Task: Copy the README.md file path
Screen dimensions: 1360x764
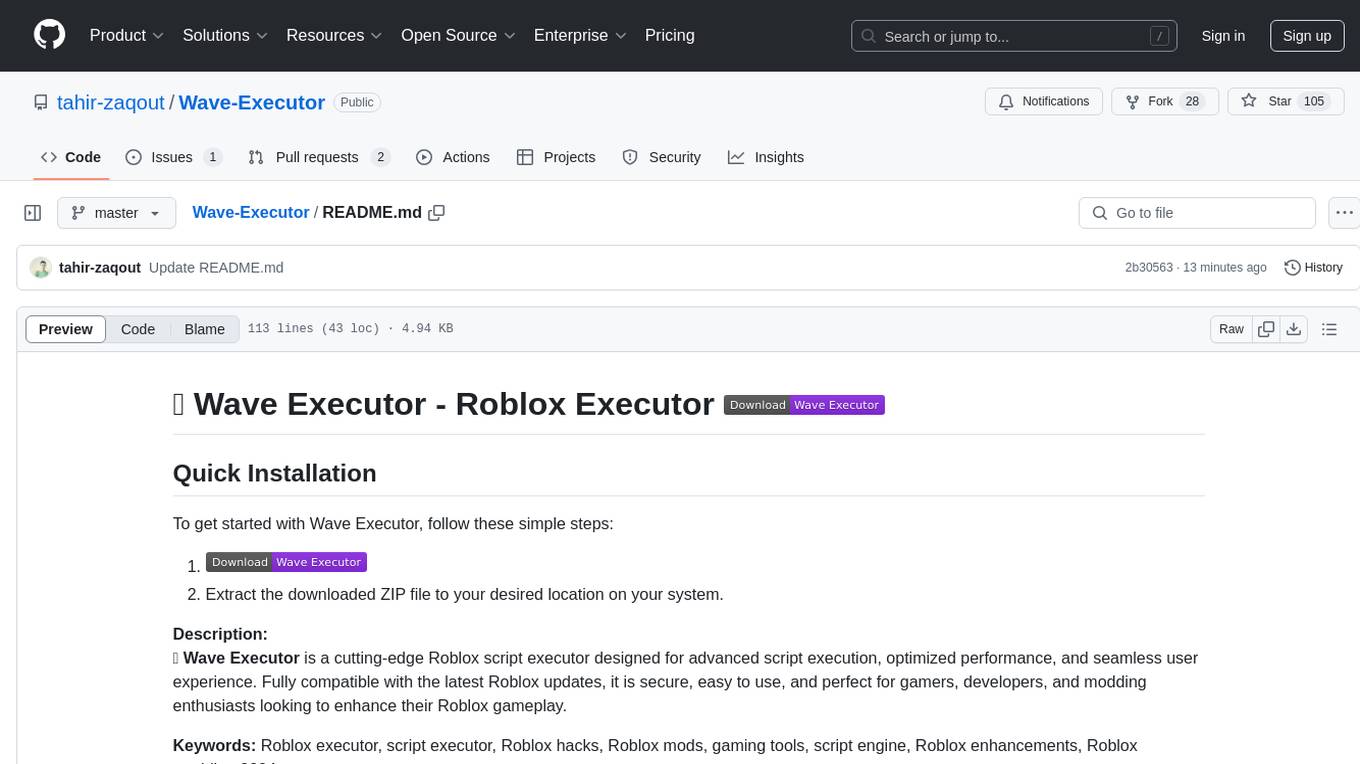Action: click(x=436, y=213)
